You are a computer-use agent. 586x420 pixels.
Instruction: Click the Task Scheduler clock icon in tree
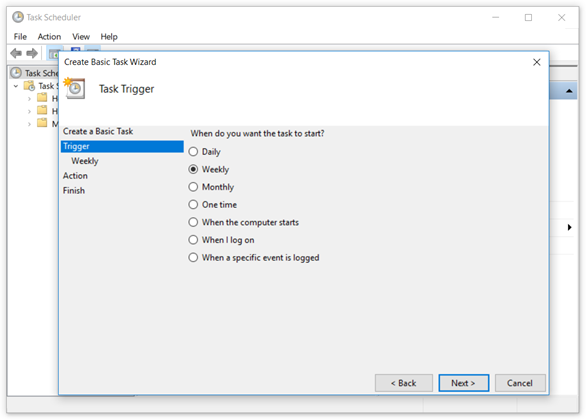click(x=16, y=73)
